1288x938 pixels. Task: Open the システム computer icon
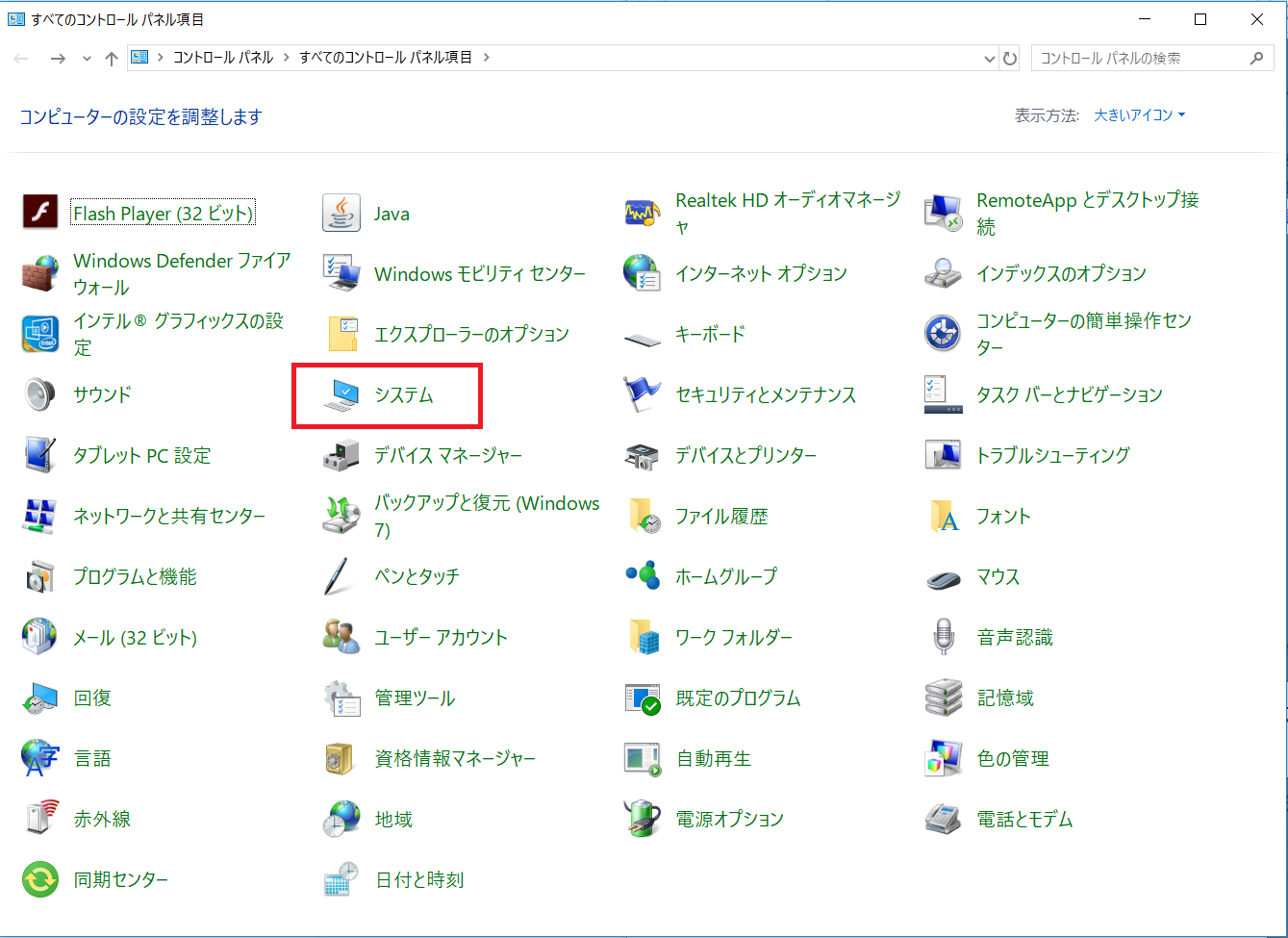pyautogui.click(x=341, y=394)
